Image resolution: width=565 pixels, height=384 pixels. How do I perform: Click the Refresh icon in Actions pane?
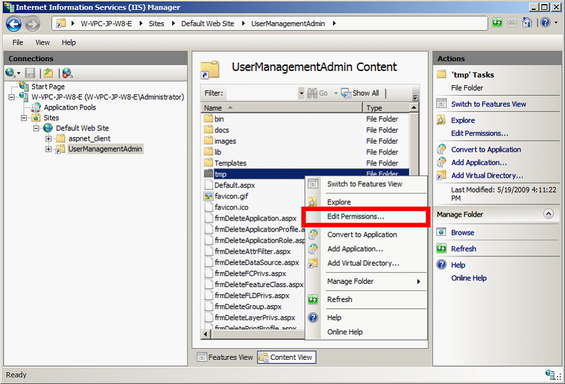click(441, 249)
